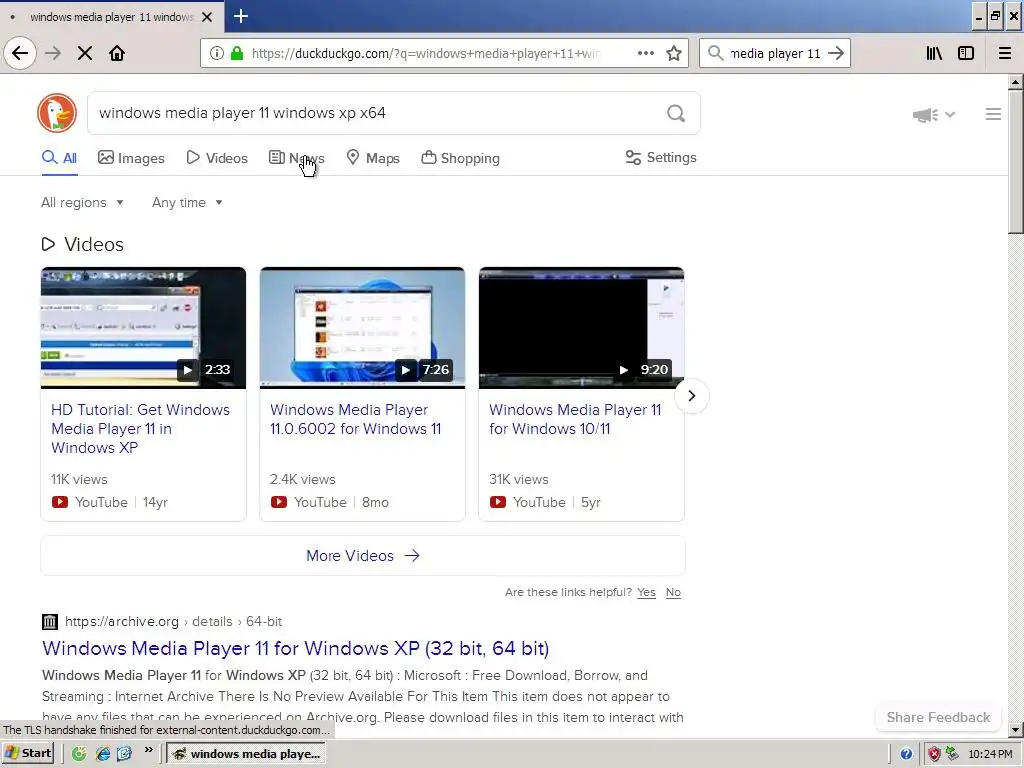This screenshot has width=1024, height=768.
Task: Select the All results tab
Action: (59, 158)
